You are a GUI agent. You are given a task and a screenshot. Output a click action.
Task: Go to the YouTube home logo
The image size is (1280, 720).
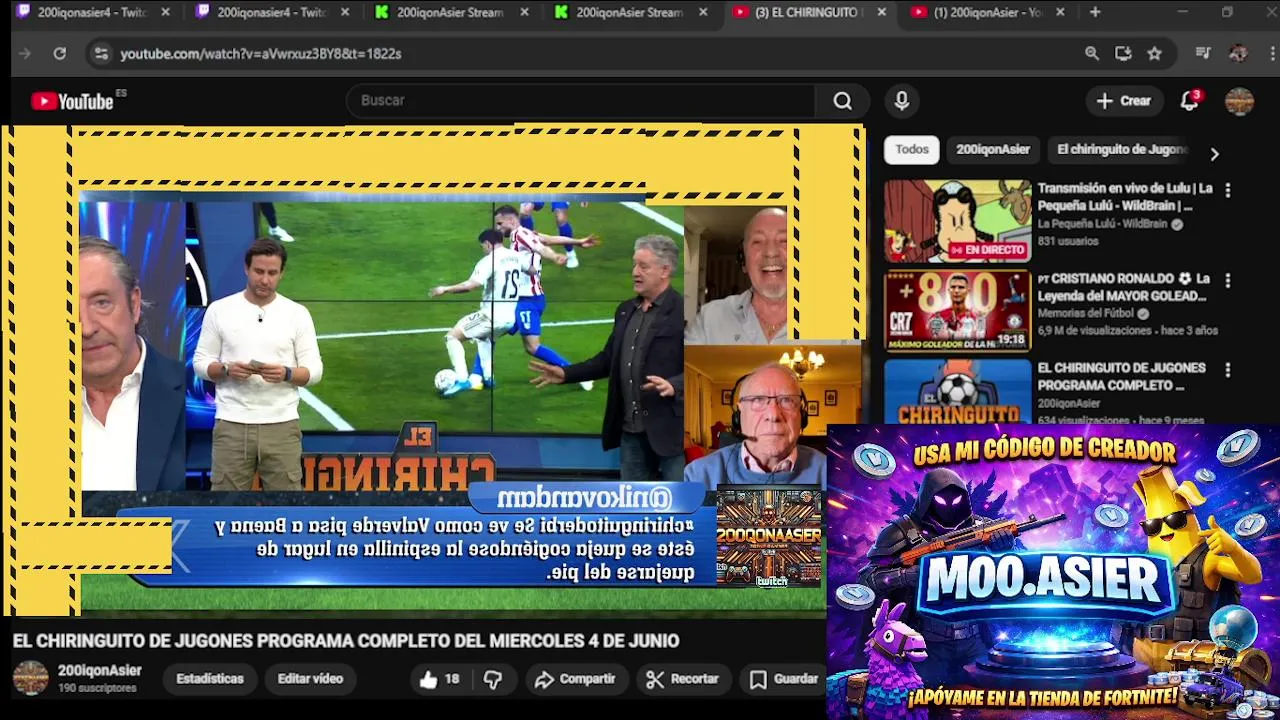point(72,101)
